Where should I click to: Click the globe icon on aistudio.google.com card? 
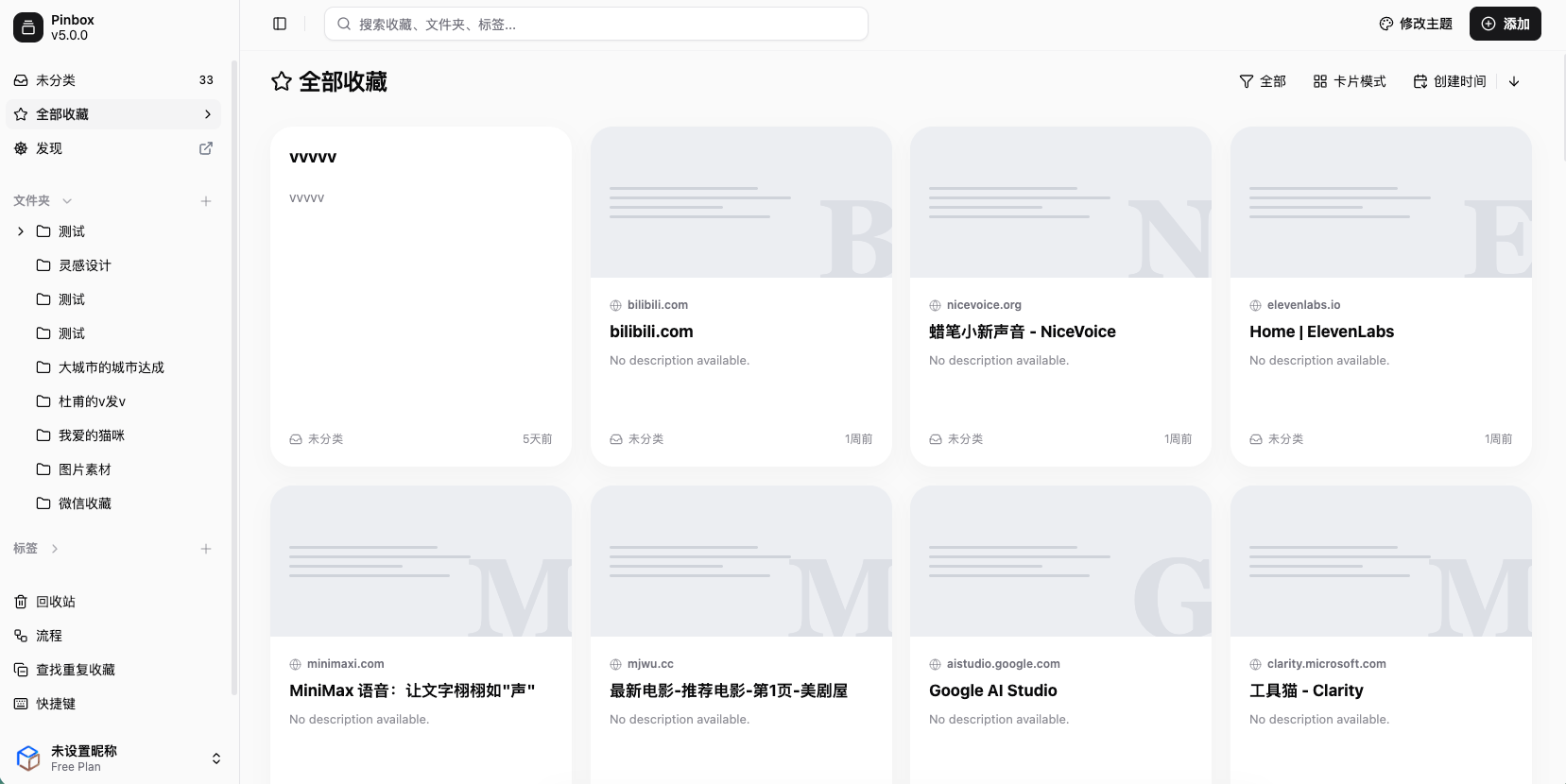[935, 664]
